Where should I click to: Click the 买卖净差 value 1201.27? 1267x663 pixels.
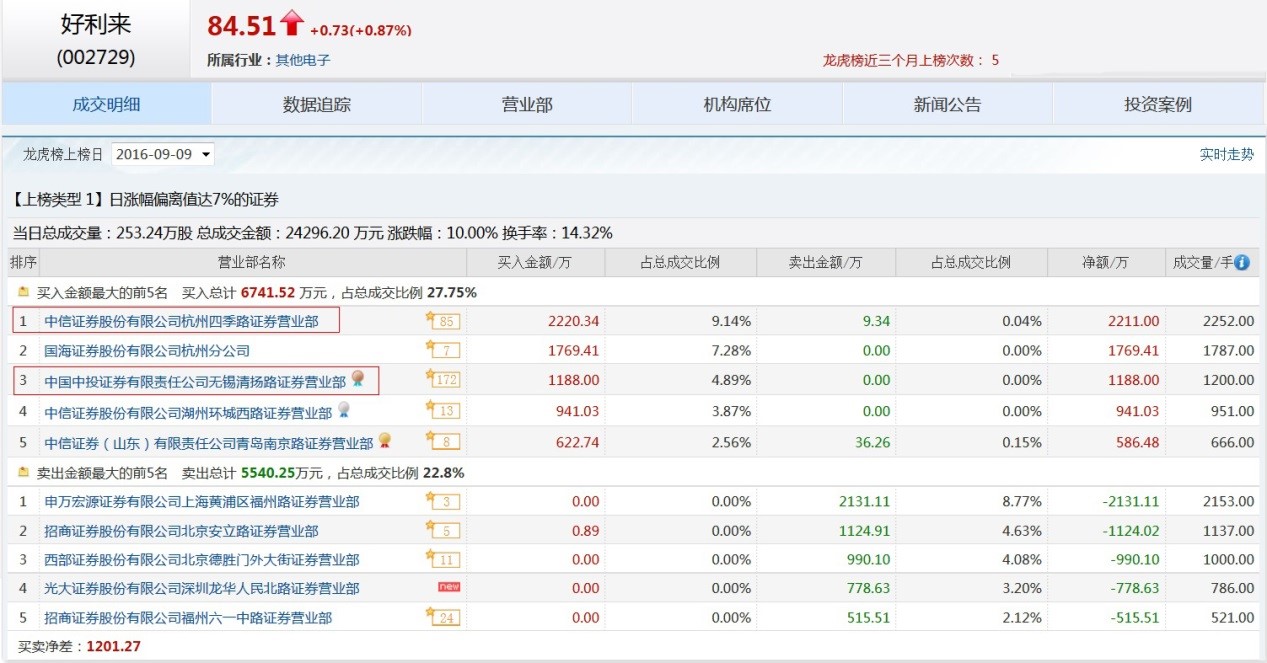pyautogui.click(x=113, y=646)
